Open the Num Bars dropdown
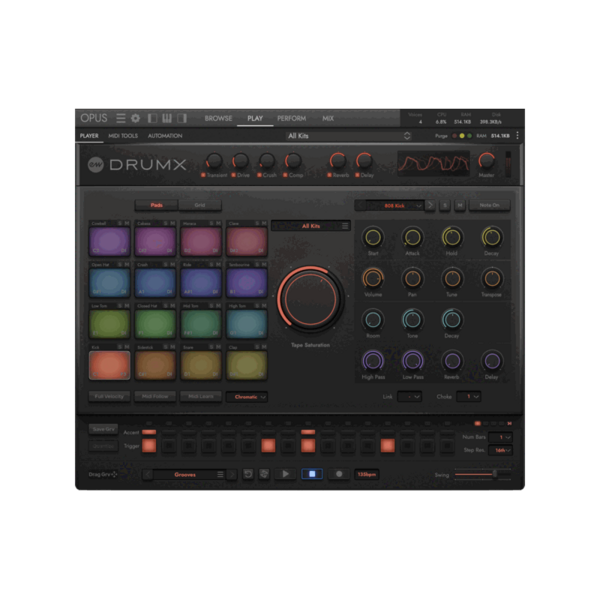 tap(501, 437)
